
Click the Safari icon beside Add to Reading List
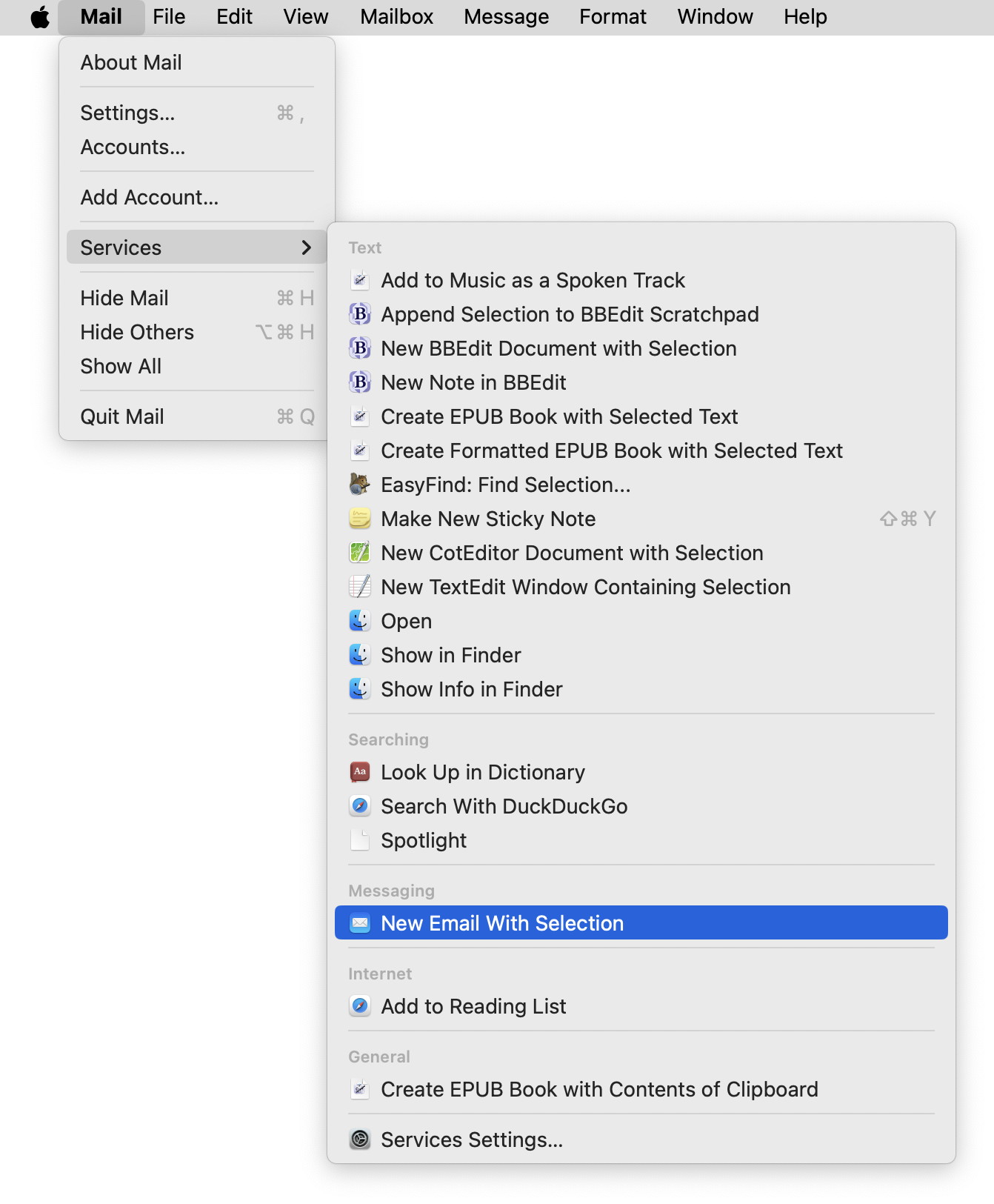click(x=360, y=1006)
